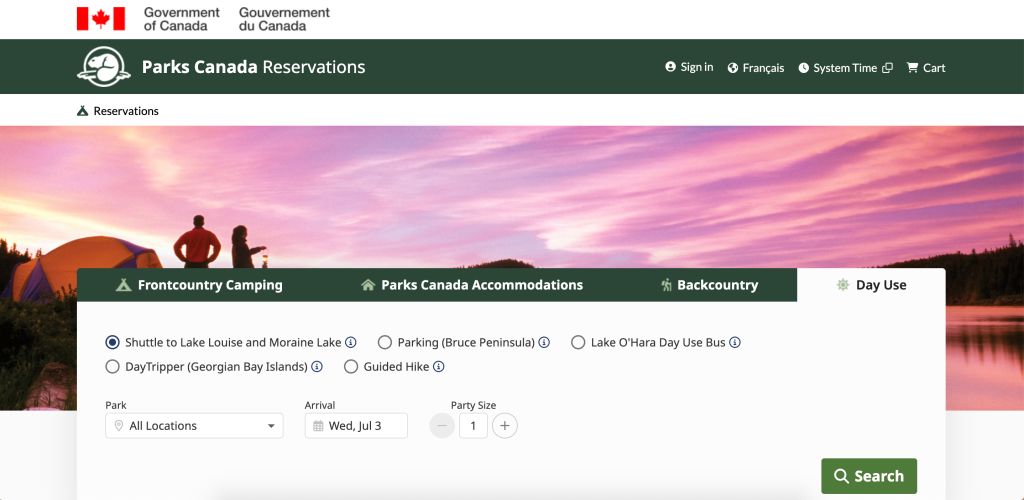
Task: Select DayTripper (Georgian Bay Islands) option
Action: [x=112, y=367]
